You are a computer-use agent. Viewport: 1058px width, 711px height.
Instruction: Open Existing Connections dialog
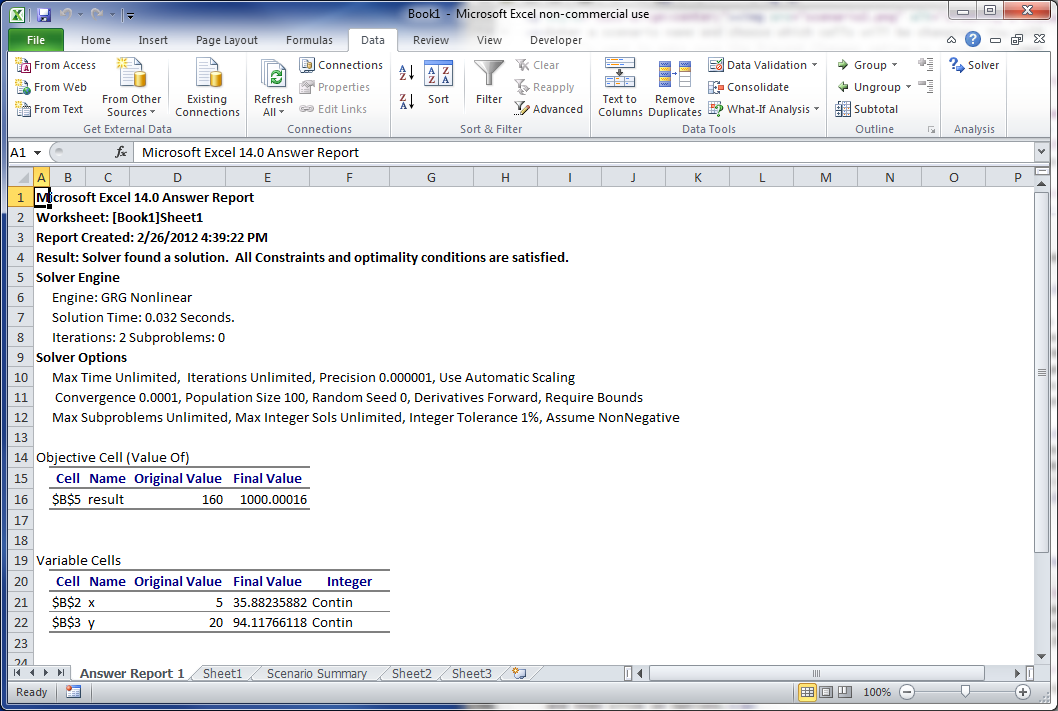pos(207,87)
